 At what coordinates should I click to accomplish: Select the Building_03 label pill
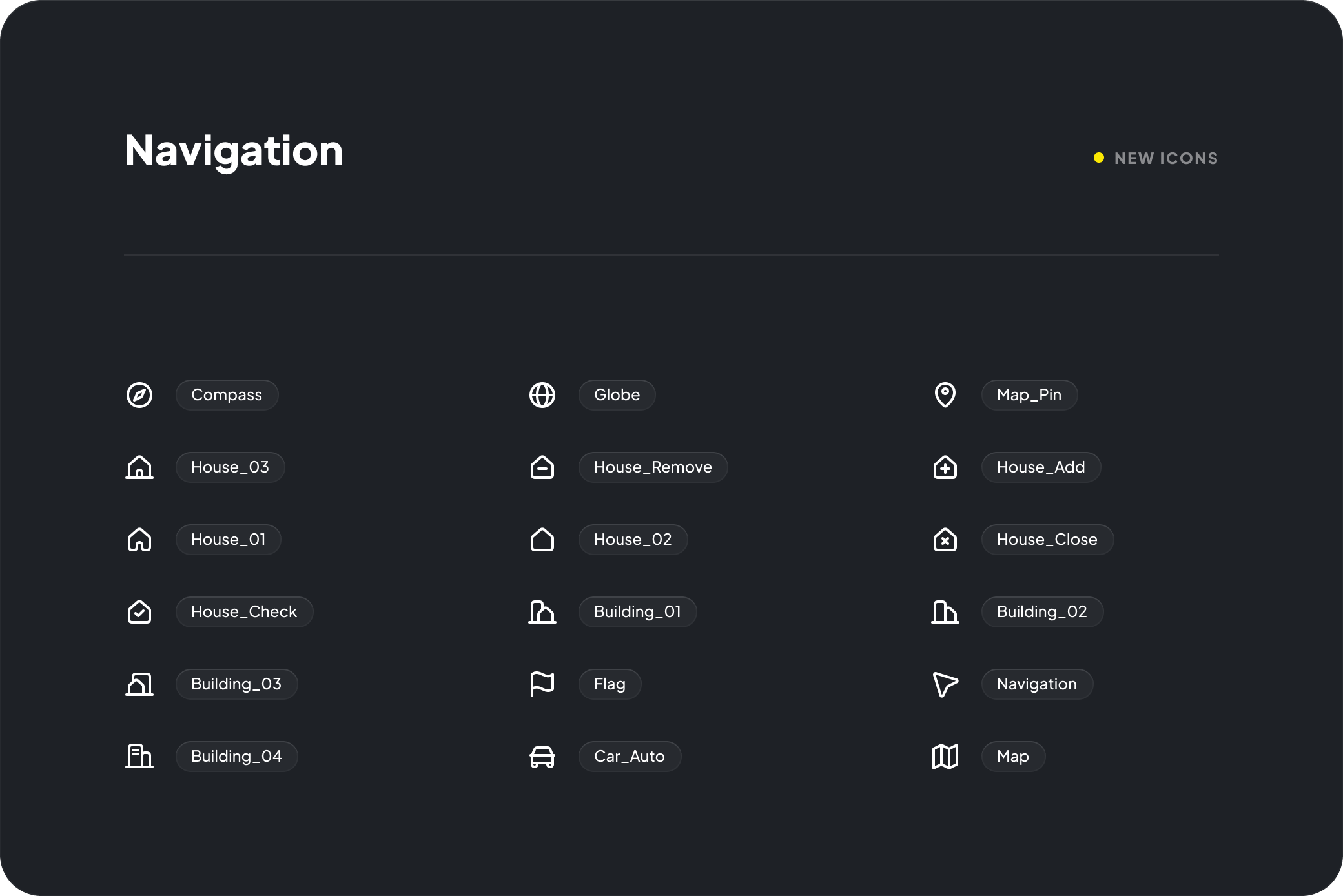tap(236, 684)
